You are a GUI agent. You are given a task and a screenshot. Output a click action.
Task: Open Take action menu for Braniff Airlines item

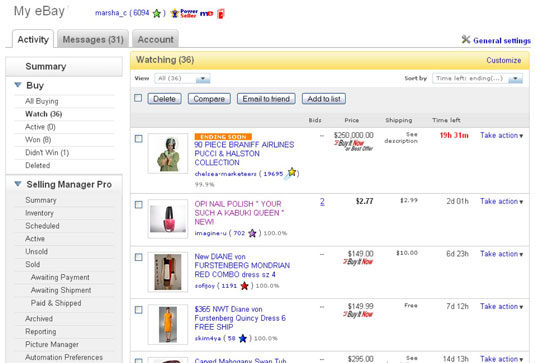(501, 135)
